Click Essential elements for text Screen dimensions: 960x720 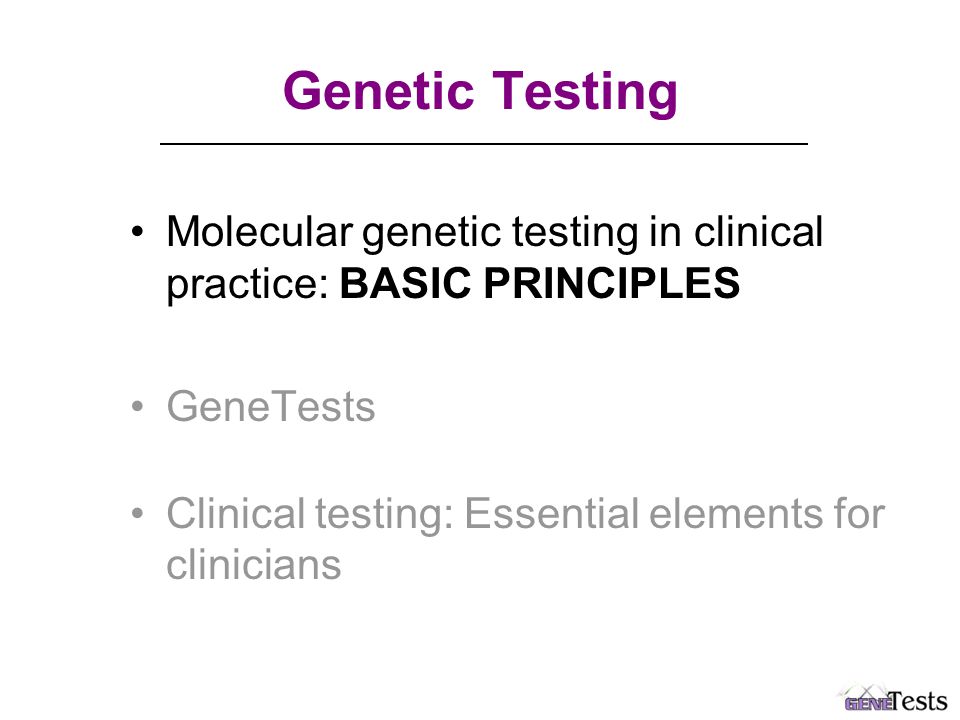675,512
